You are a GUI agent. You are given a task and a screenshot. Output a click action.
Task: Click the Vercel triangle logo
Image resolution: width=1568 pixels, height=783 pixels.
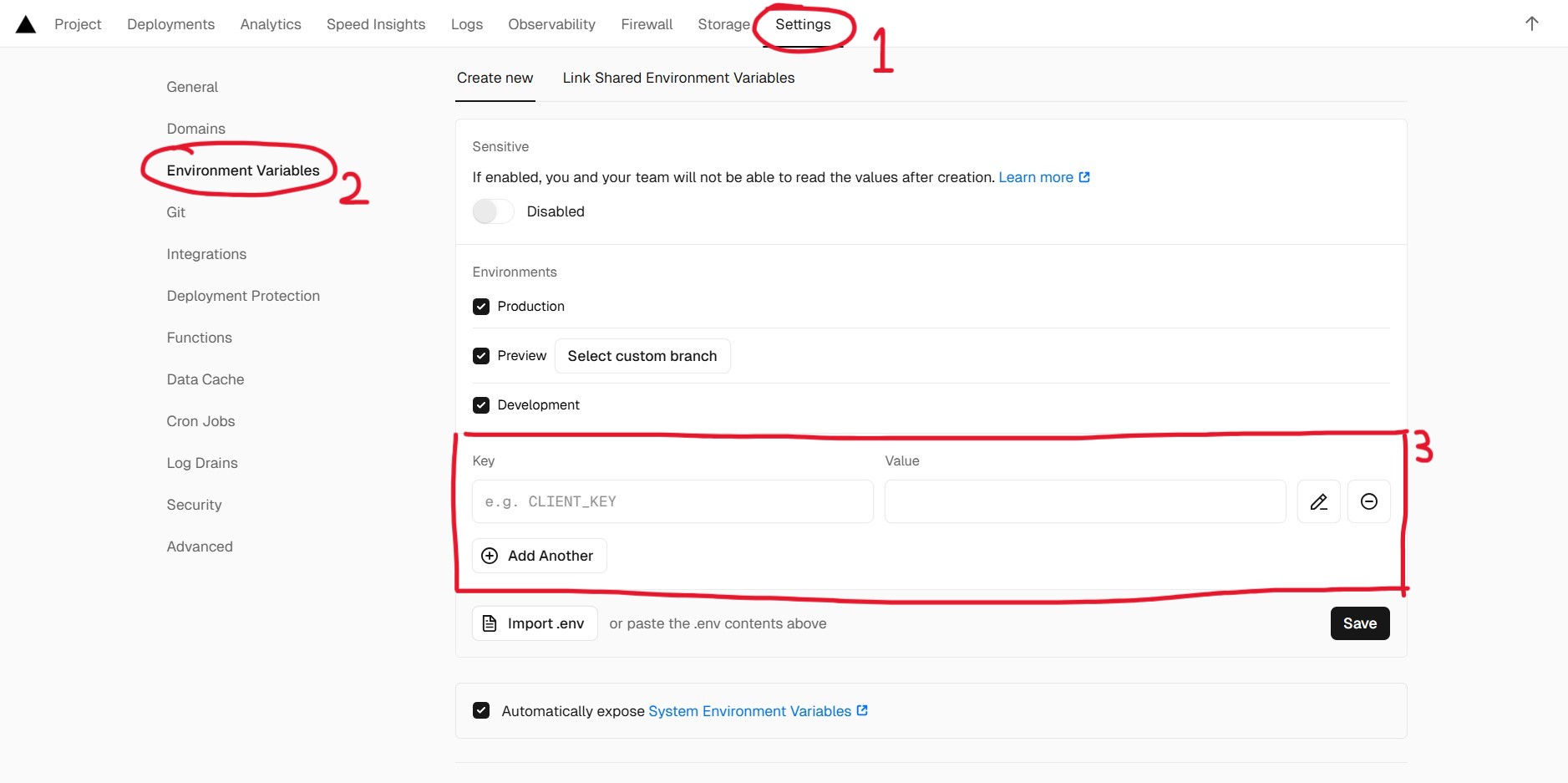click(x=26, y=24)
